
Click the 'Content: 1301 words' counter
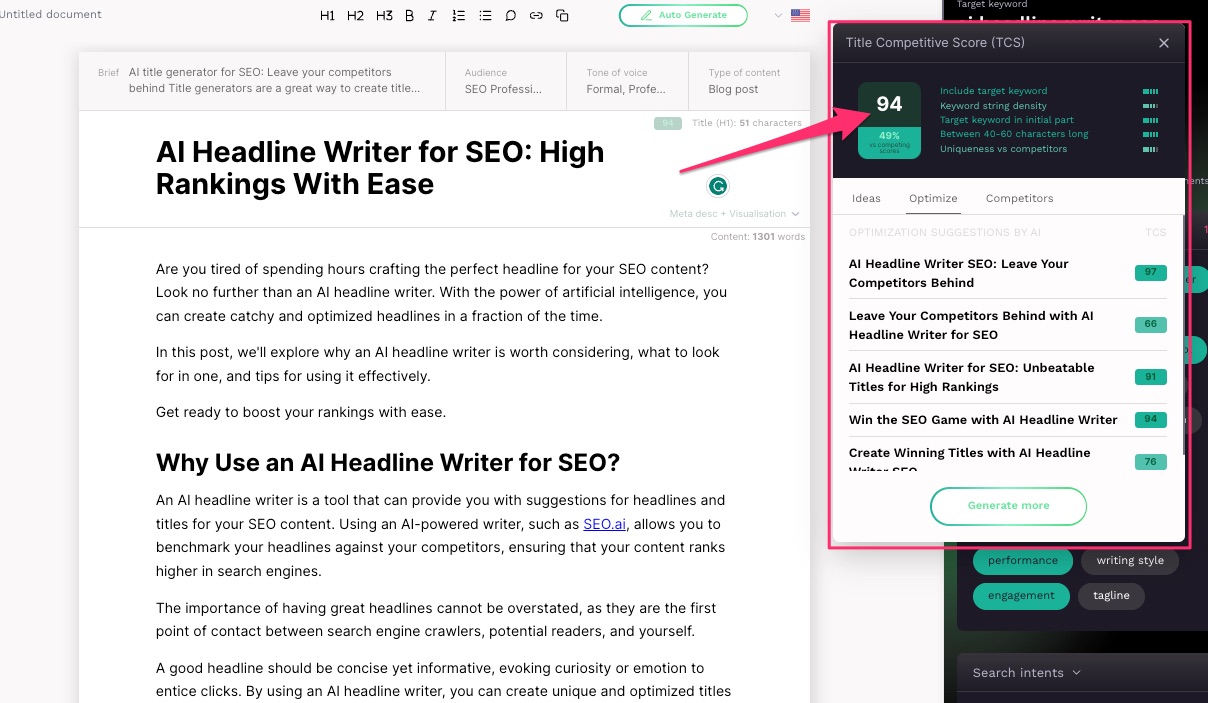(757, 237)
